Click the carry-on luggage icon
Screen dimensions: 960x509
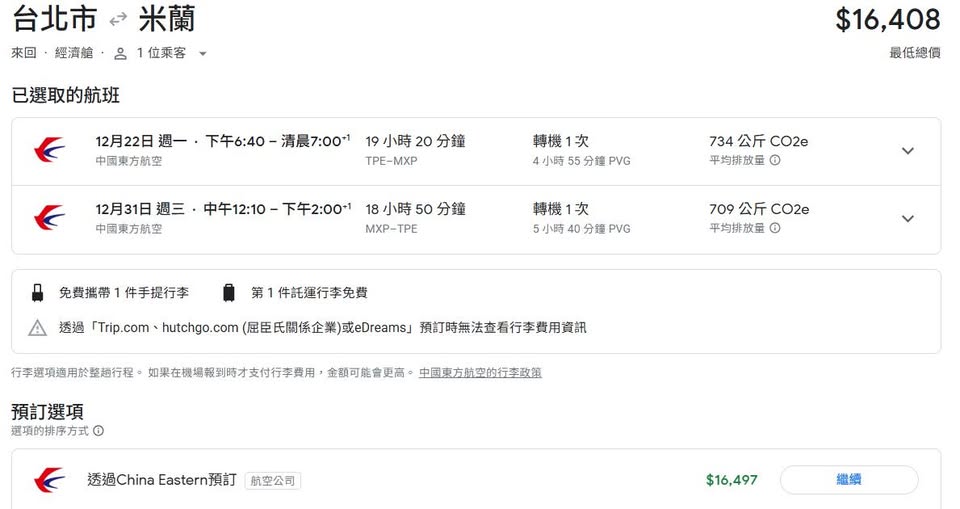click(38, 293)
